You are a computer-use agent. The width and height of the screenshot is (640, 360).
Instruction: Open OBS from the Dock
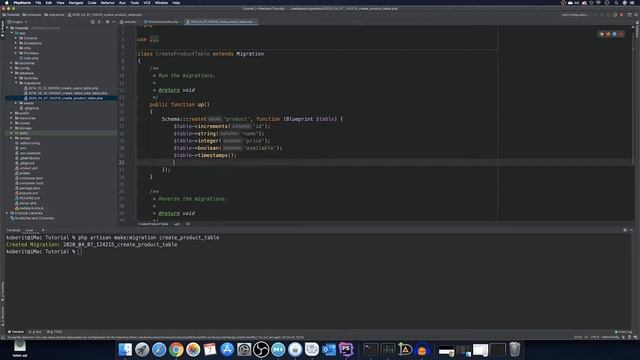pyautogui.click(x=261, y=349)
